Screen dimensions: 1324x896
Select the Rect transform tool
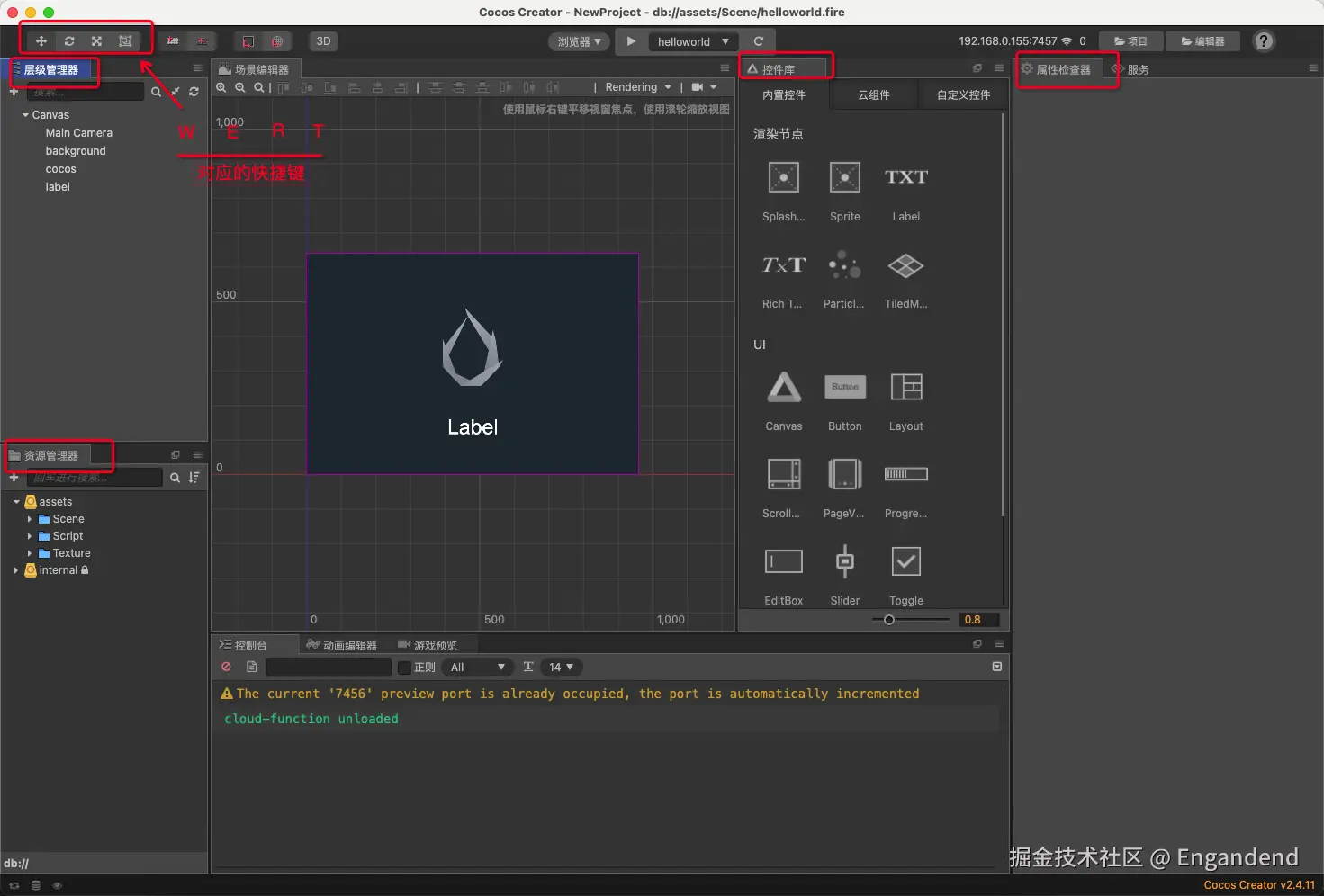click(126, 41)
